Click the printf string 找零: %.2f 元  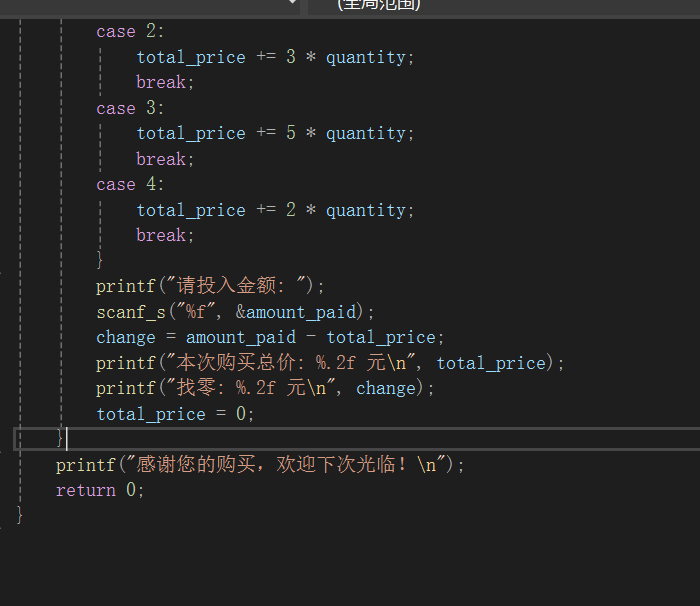(252, 388)
